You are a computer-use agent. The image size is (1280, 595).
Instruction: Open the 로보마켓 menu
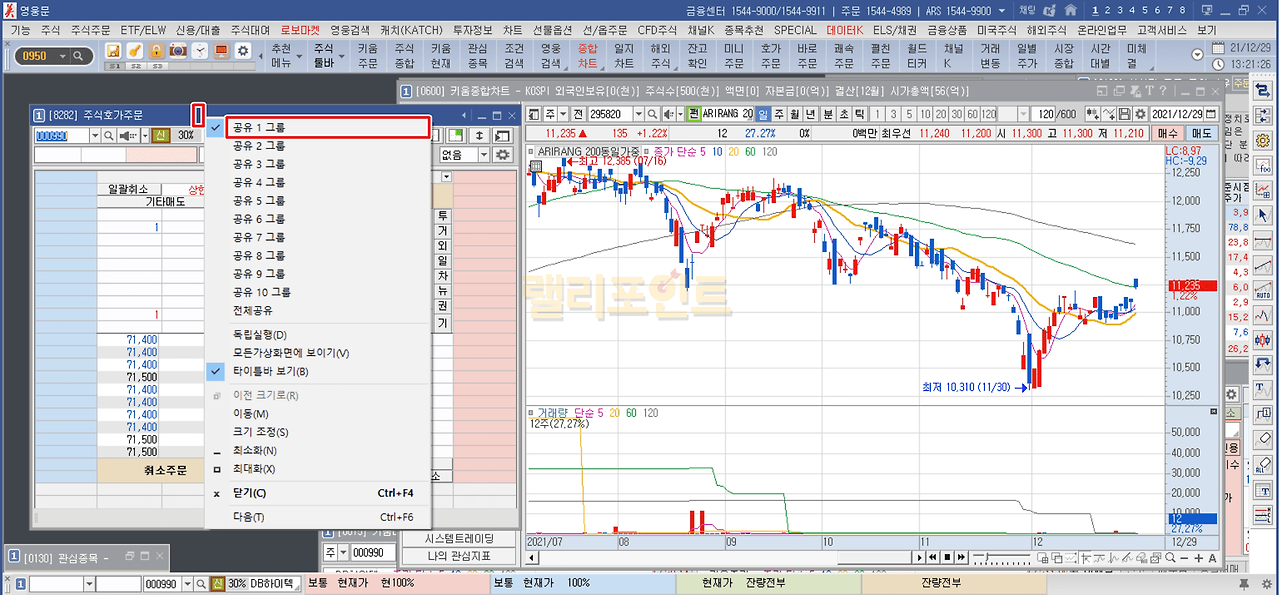(304, 30)
